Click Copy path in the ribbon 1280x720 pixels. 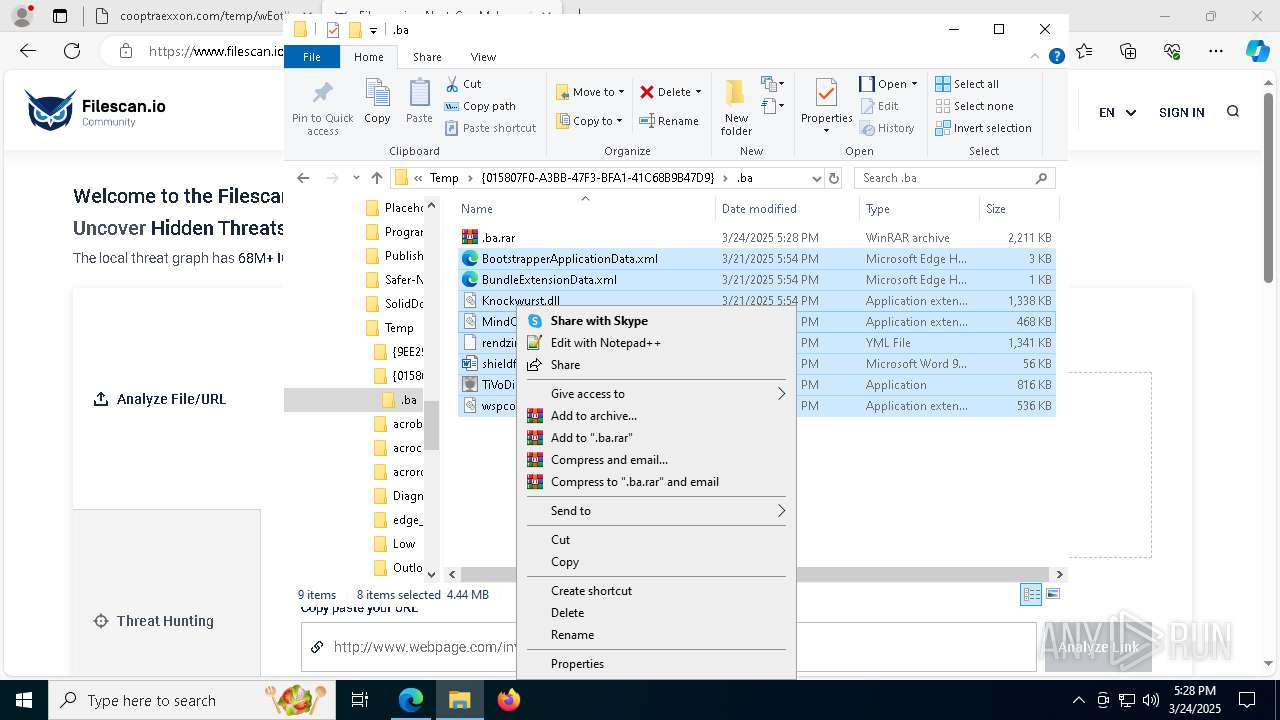pos(480,106)
